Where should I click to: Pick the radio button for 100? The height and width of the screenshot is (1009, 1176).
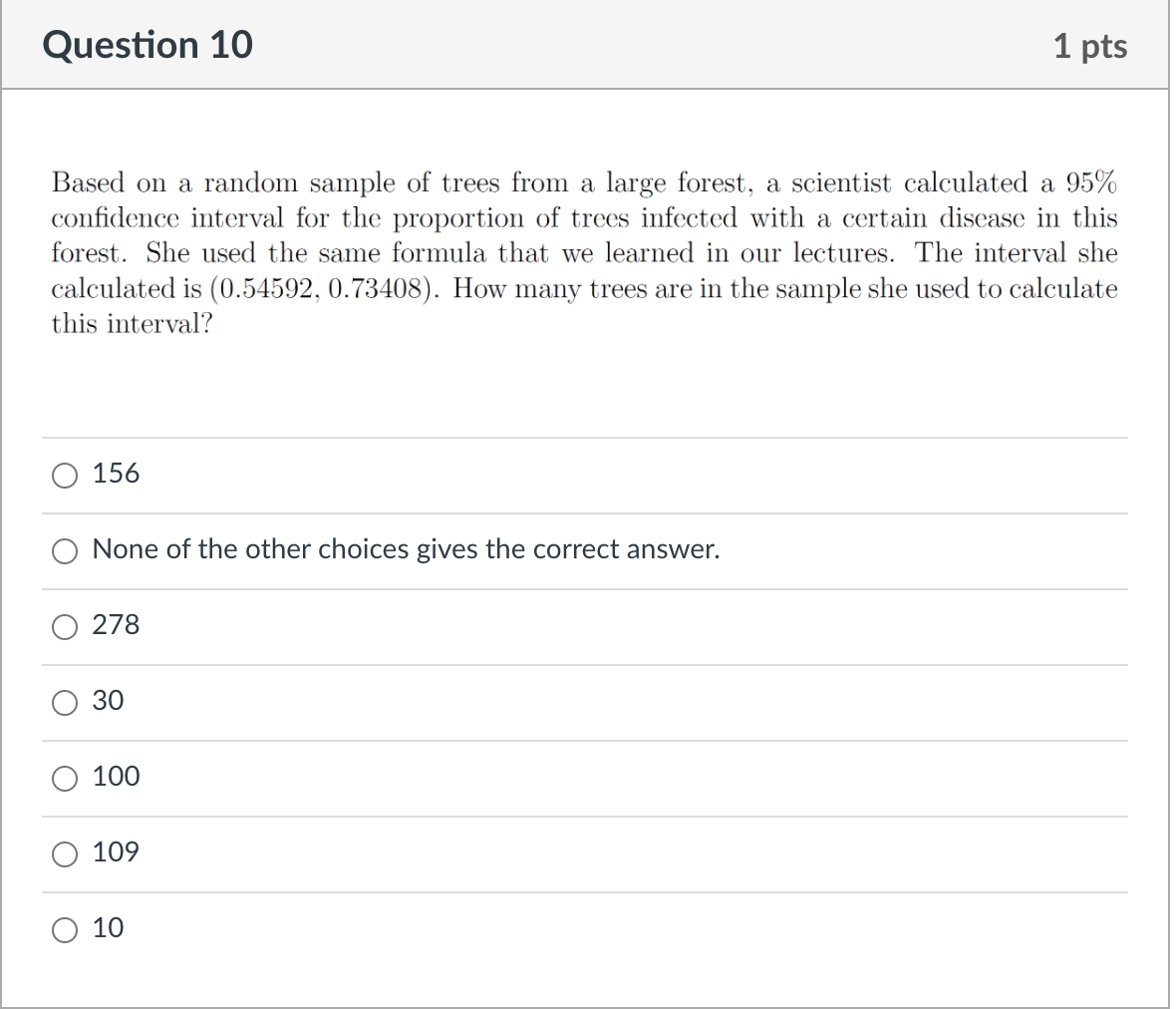point(65,778)
